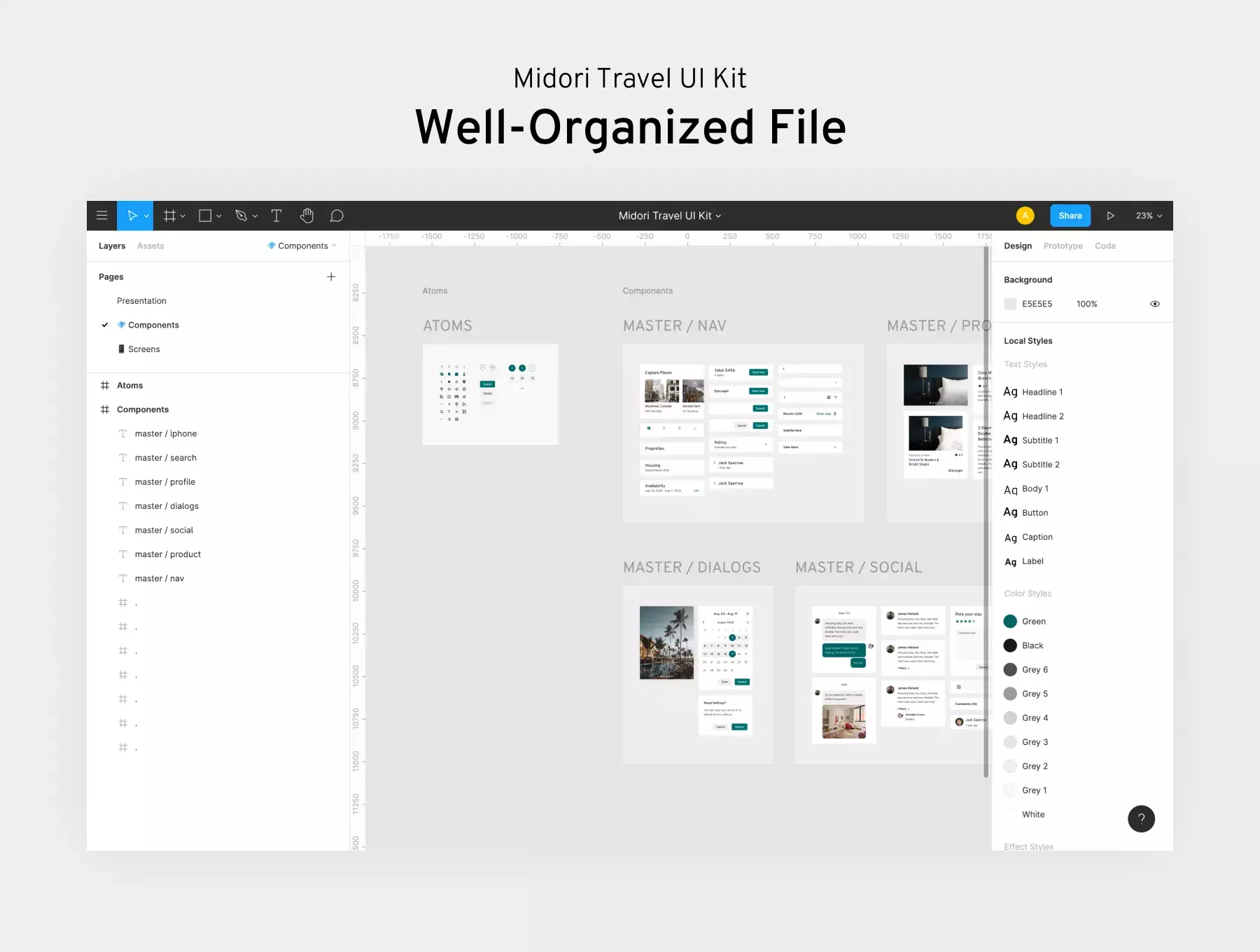Select the master / product layer
The width and height of the screenshot is (1260, 952).
pyautogui.click(x=168, y=554)
